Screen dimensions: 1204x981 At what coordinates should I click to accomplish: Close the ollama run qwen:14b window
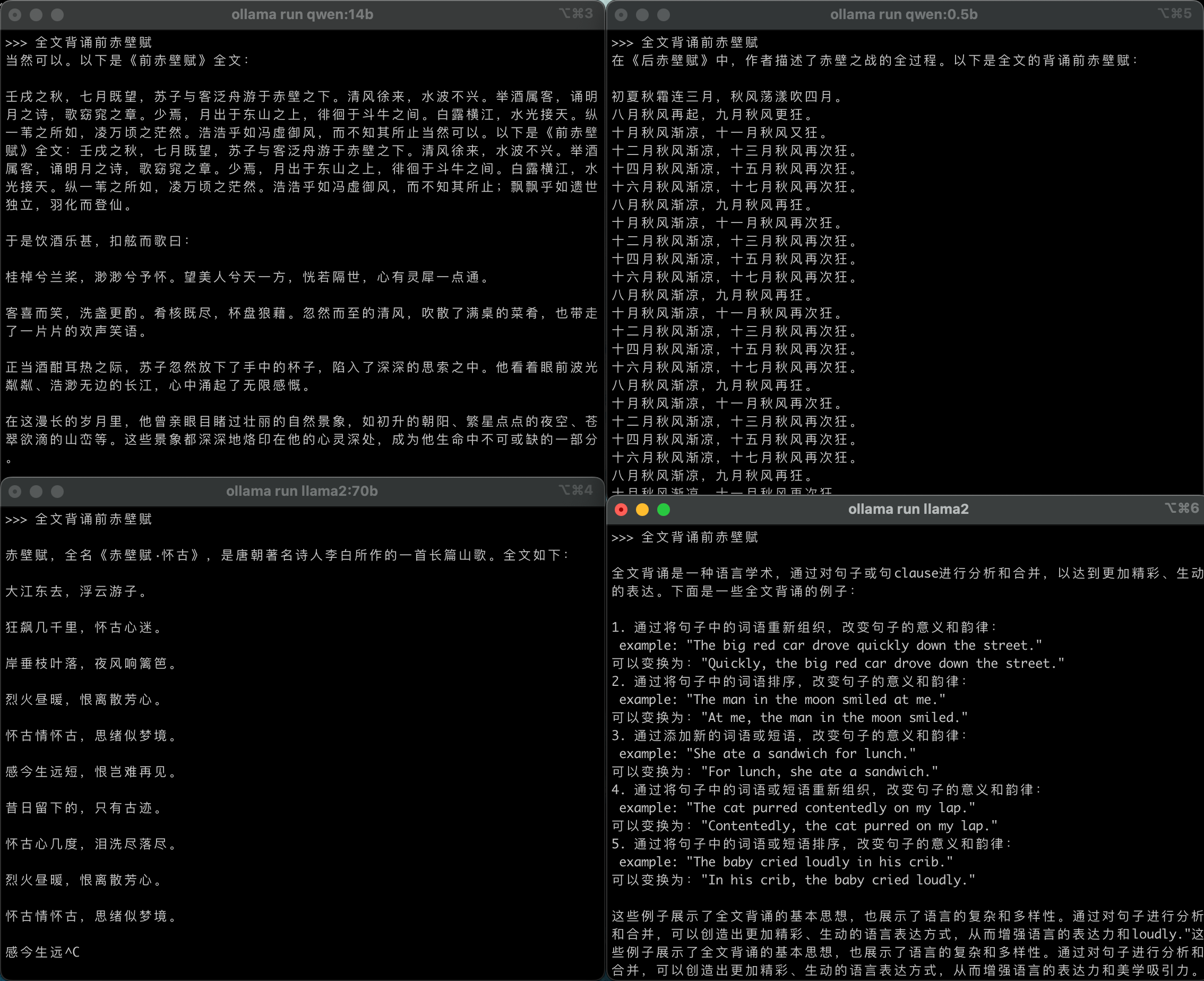(15, 15)
